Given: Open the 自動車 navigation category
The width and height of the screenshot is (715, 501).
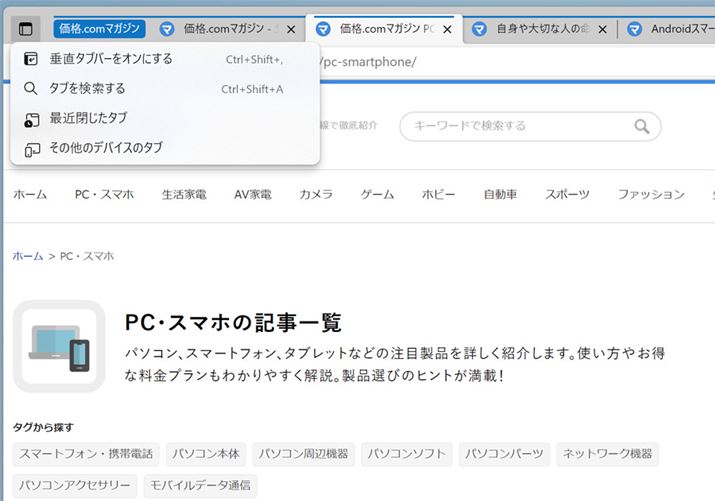Looking at the screenshot, I should click(500, 195).
